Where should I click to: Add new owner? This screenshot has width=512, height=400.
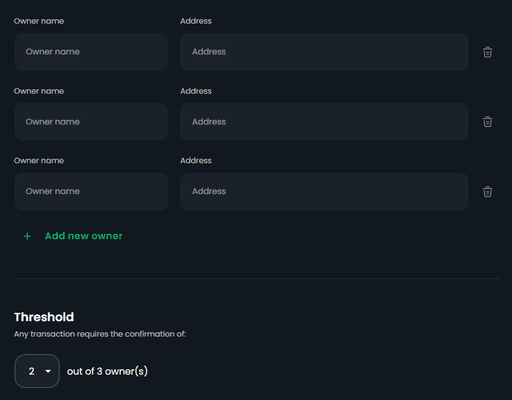click(x=83, y=236)
